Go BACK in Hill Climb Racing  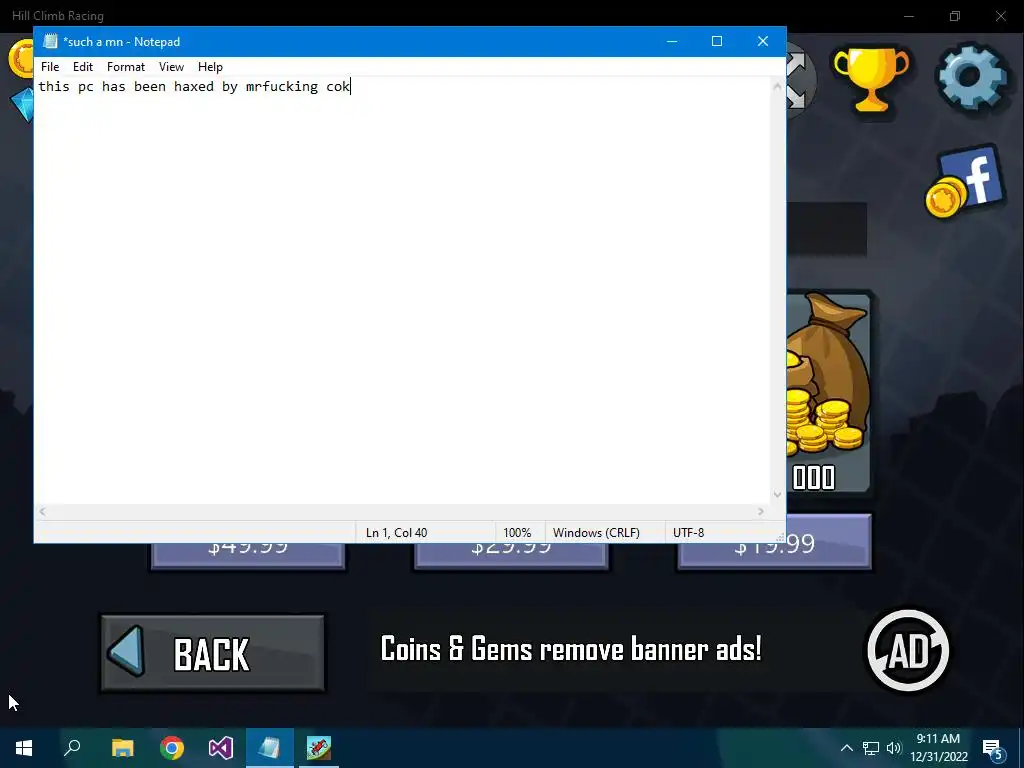(x=213, y=653)
